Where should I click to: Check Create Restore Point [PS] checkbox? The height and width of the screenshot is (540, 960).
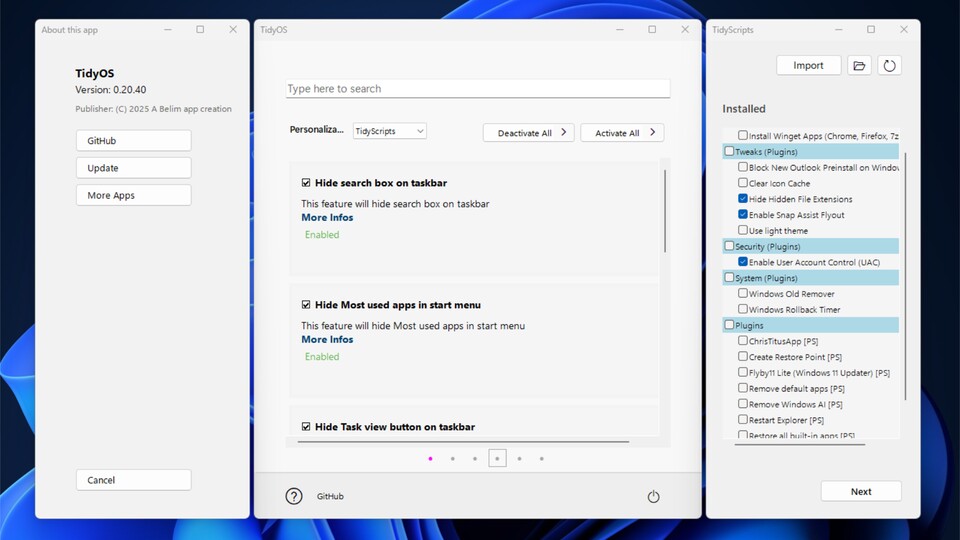pyautogui.click(x=743, y=356)
